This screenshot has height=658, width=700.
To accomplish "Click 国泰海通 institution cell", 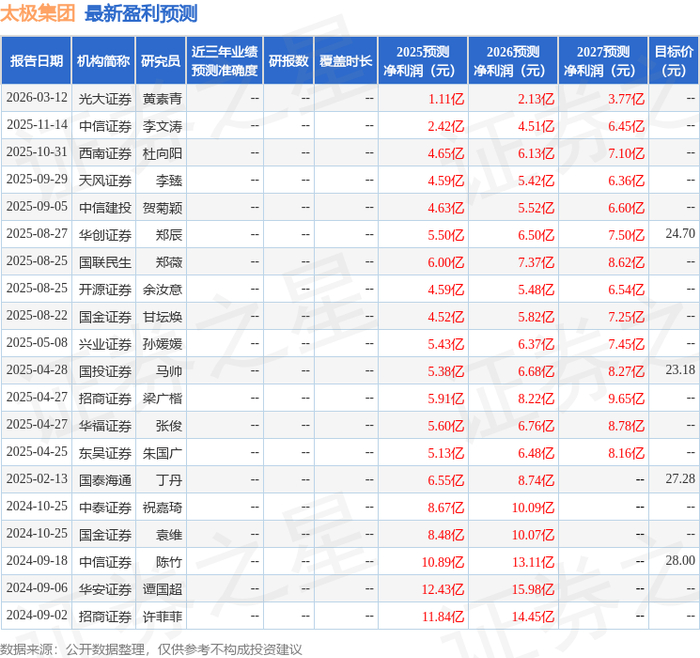I will click(105, 481).
